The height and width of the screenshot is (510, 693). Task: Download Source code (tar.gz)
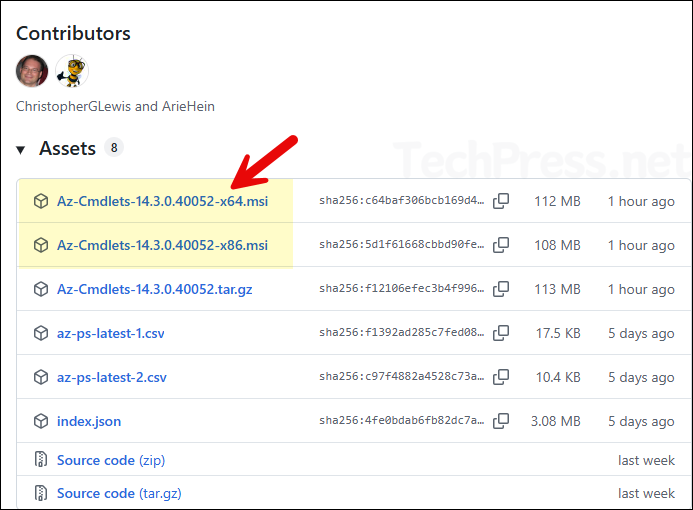[x=119, y=493]
